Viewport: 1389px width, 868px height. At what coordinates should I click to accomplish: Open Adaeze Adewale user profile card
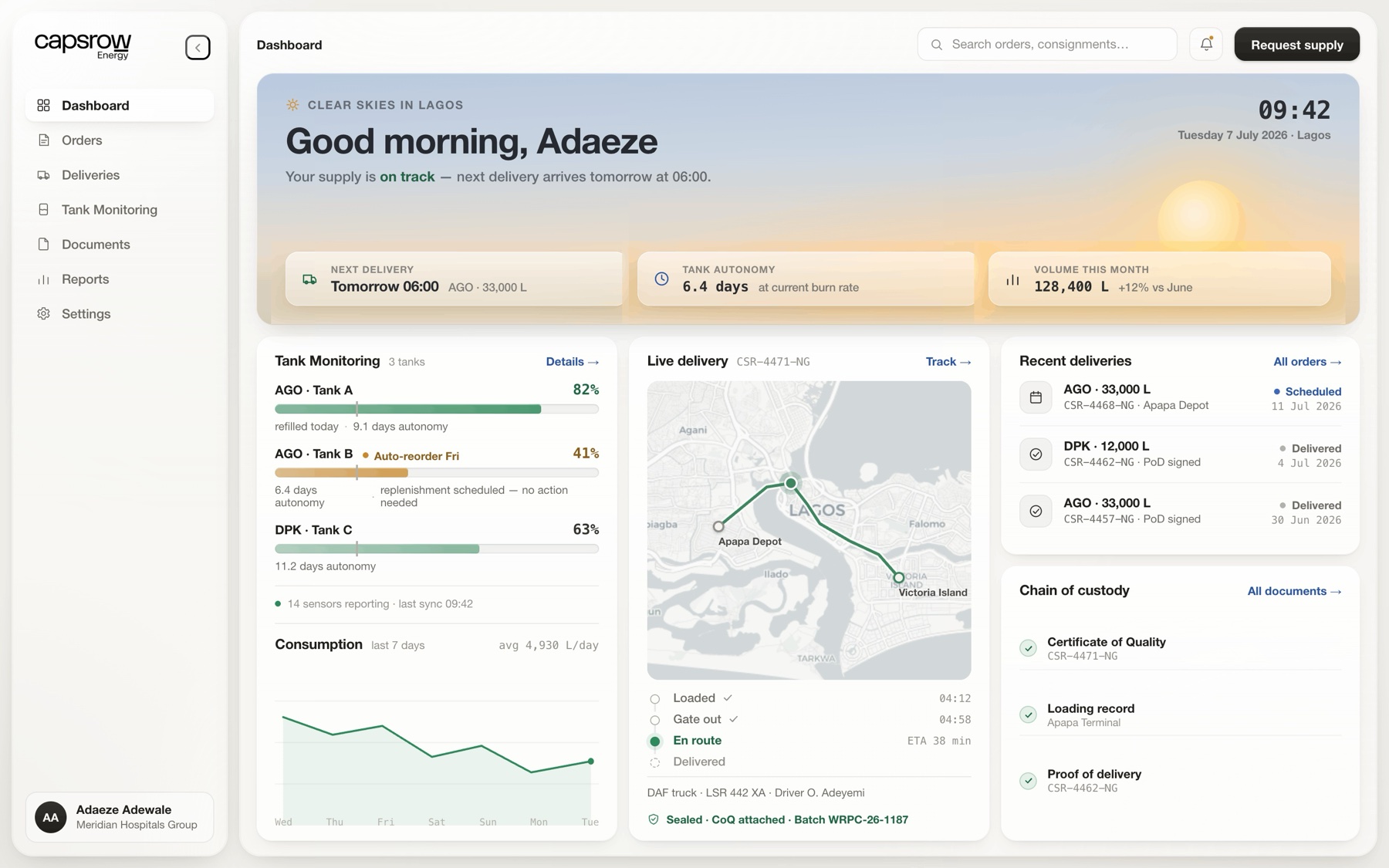pos(120,817)
